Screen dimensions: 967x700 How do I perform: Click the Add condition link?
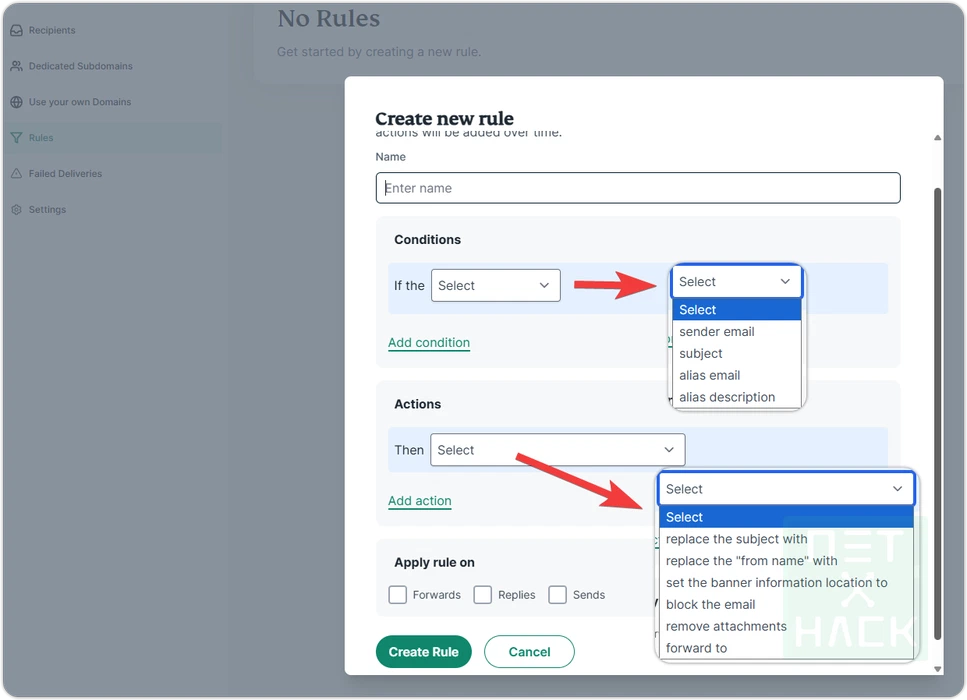(429, 343)
